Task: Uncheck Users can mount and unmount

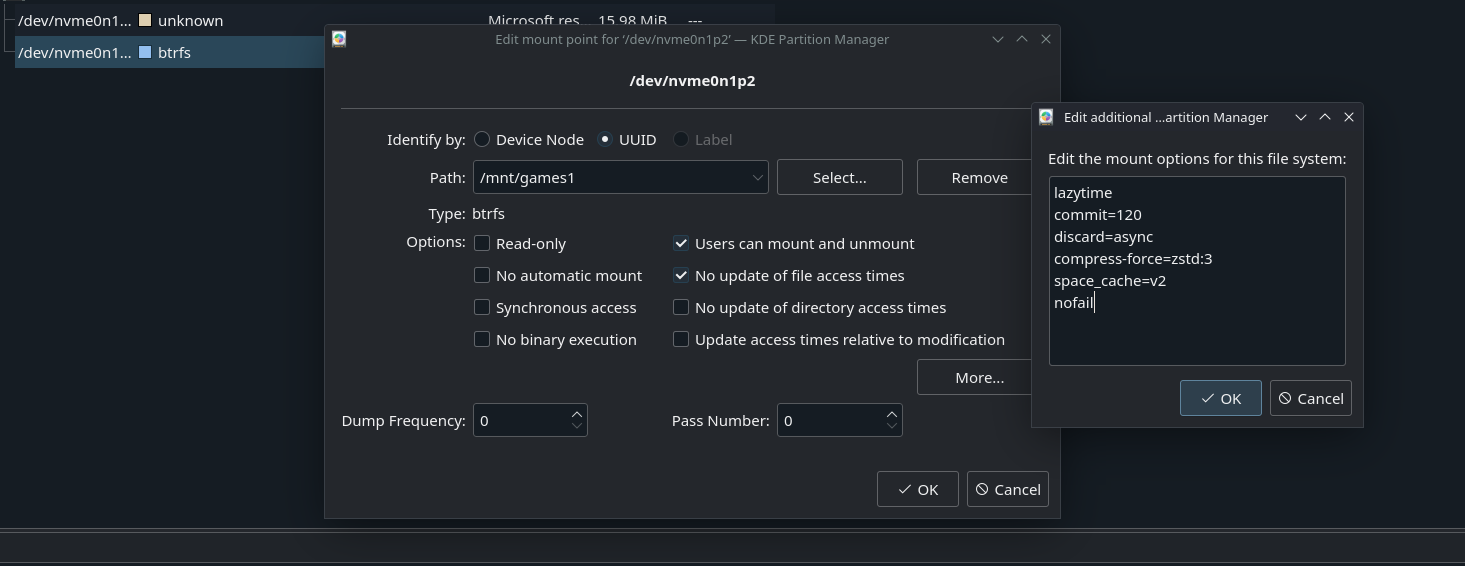Action: click(681, 243)
